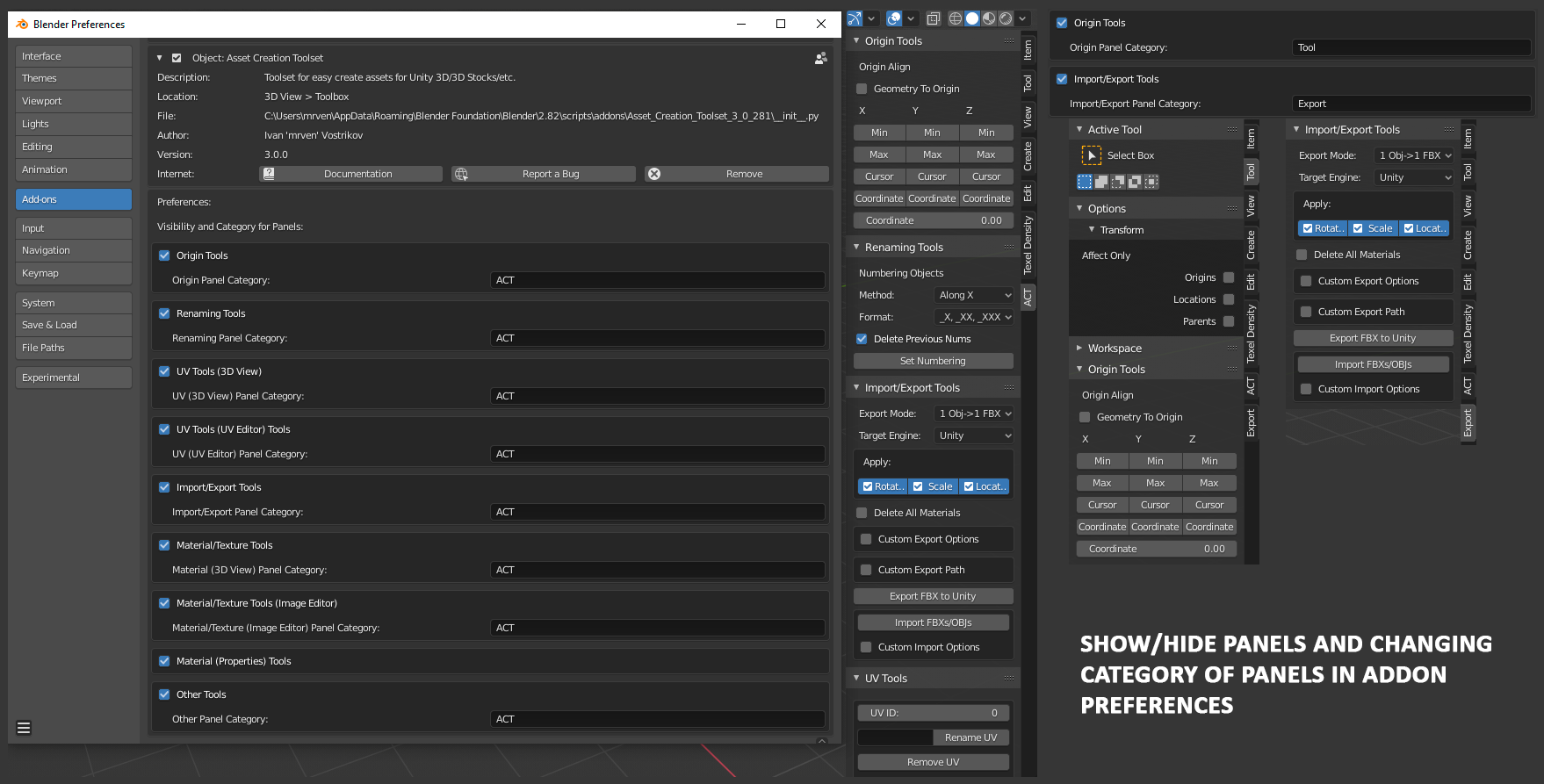Adjust the UV ID value field
Viewport: 1544px width, 784px height.
click(933, 713)
